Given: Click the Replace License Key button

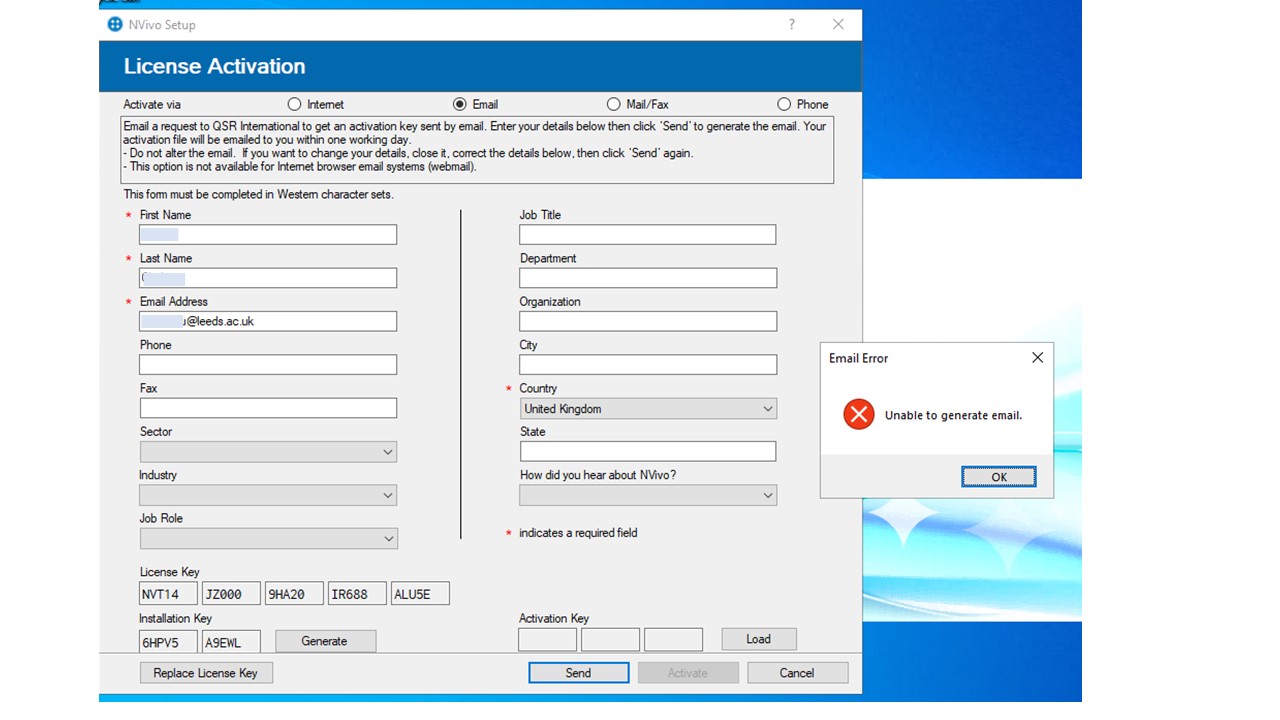Looking at the screenshot, I should coord(206,673).
